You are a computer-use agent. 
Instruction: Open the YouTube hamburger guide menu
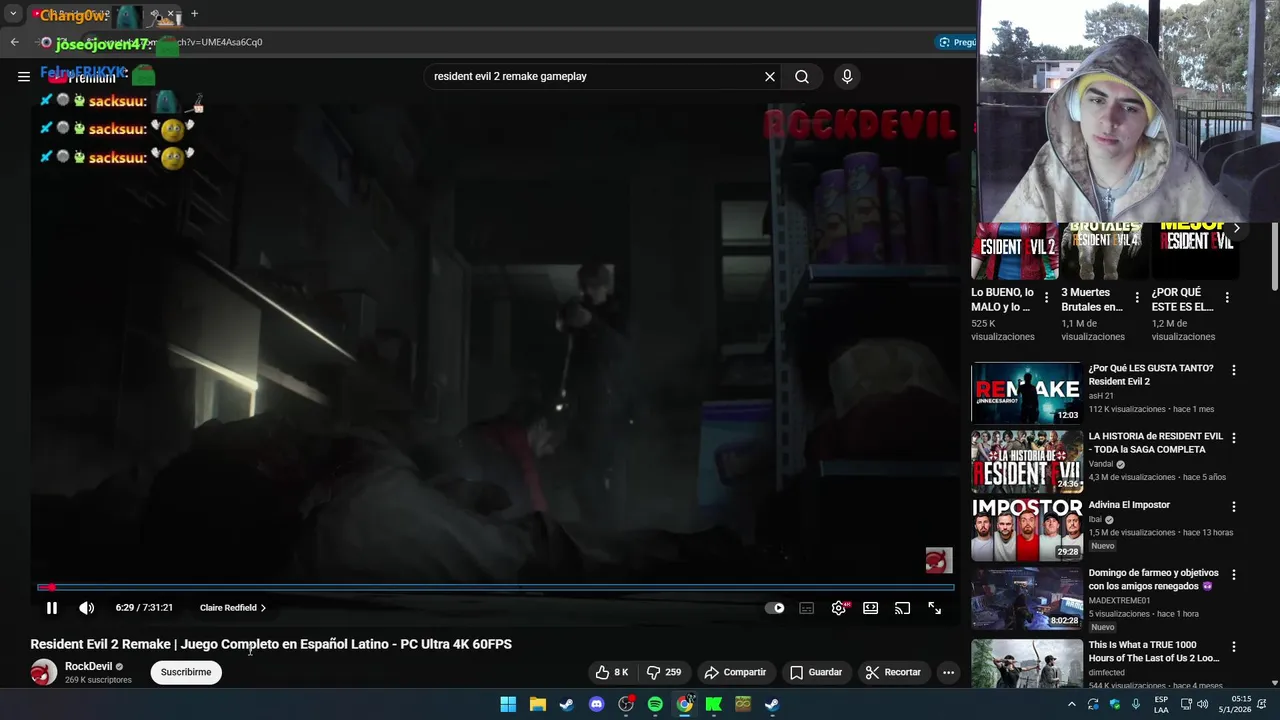[24, 76]
